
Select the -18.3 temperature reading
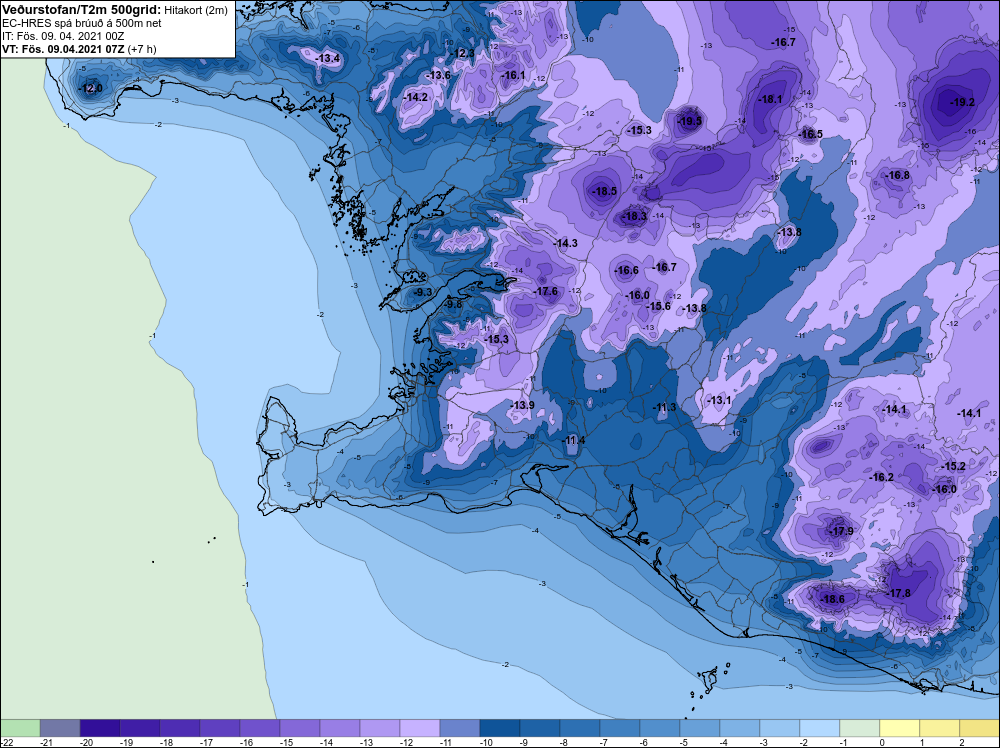point(635,217)
